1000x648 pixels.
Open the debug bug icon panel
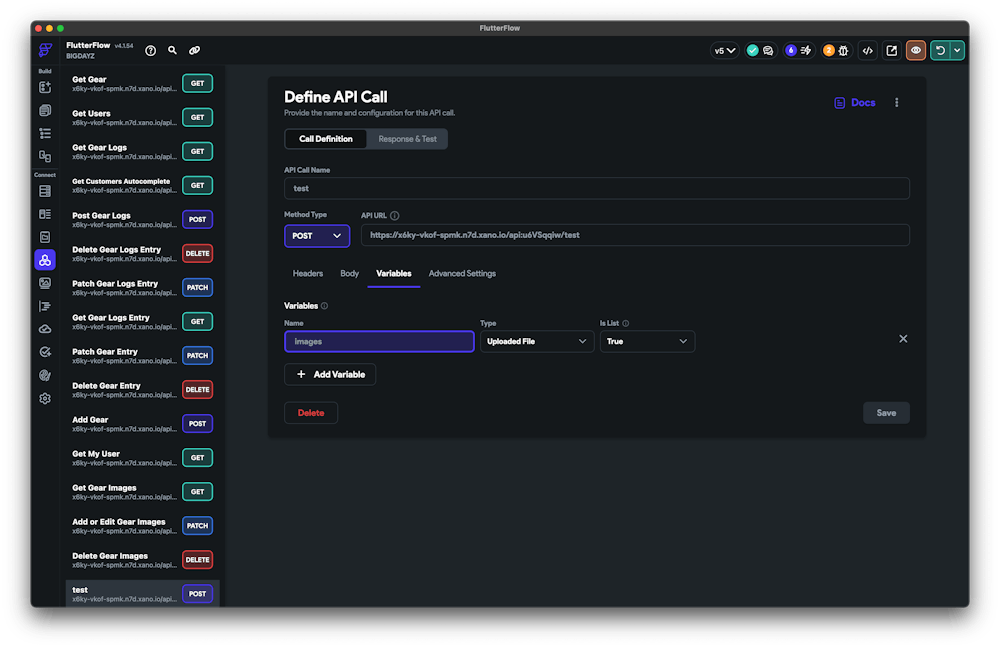coord(842,50)
